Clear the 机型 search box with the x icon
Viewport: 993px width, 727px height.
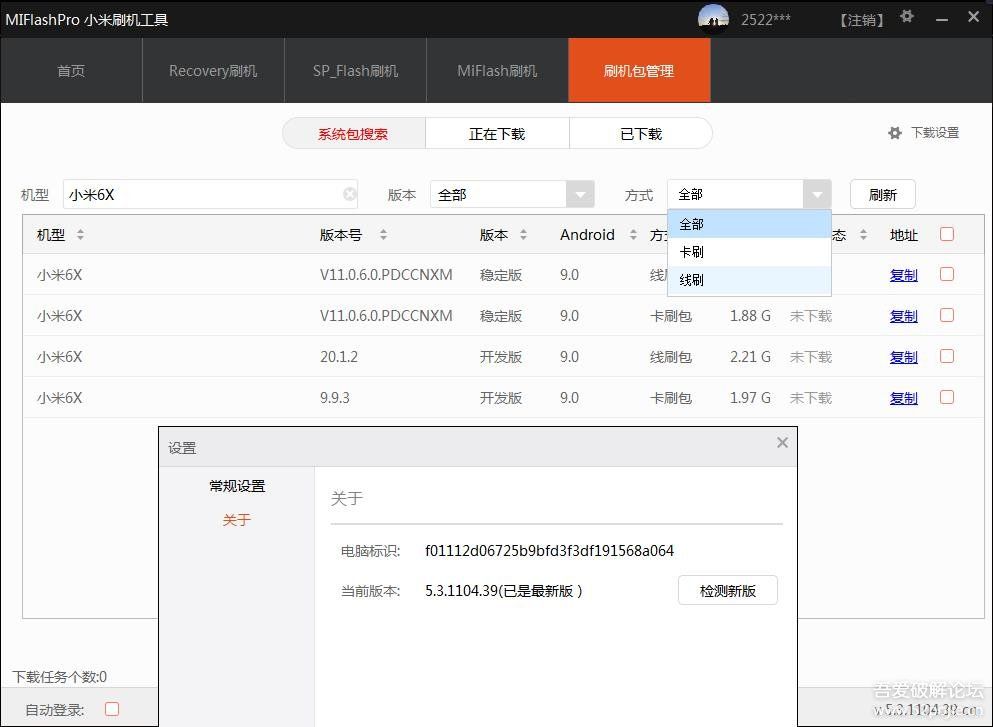click(350, 193)
